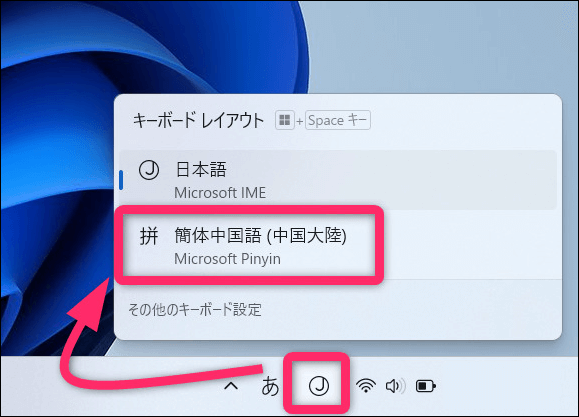Click the blue selection indicator beside 日本語
Screen dimensions: 579x417
(121, 180)
